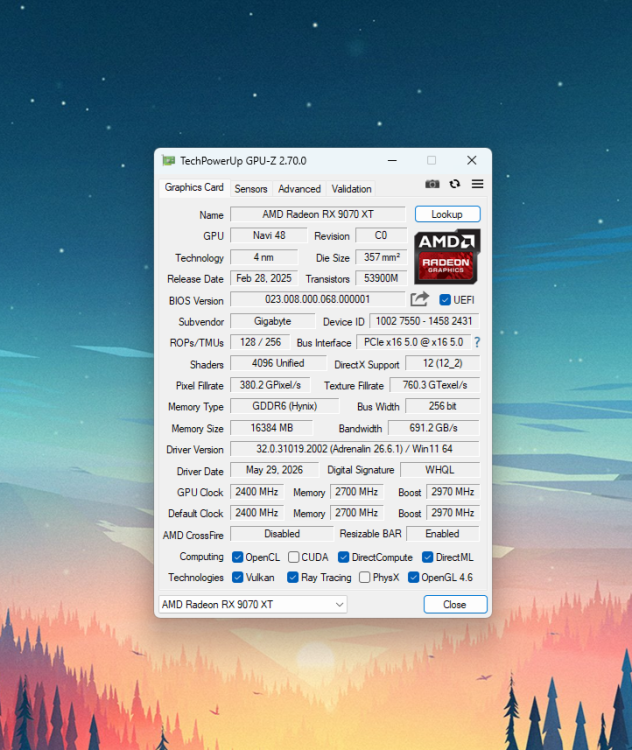The image size is (632, 750).
Task: Click Bus Width value '256 bit'
Action: coord(443,406)
